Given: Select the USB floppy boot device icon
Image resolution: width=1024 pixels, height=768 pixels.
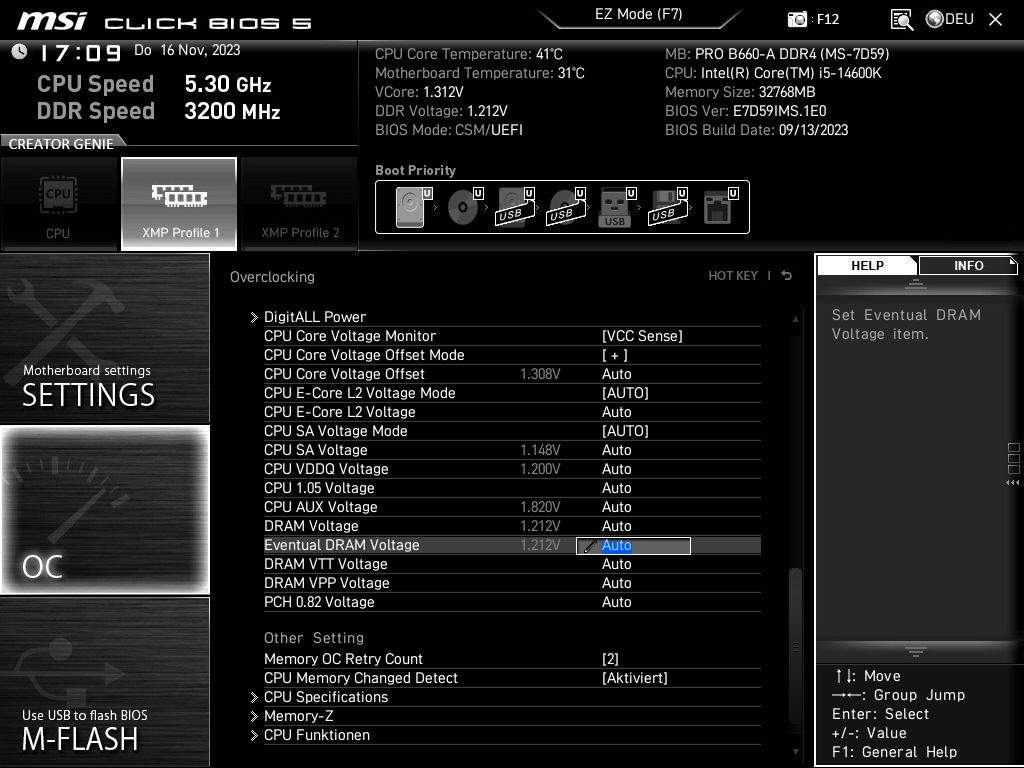Looking at the screenshot, I should point(668,206).
